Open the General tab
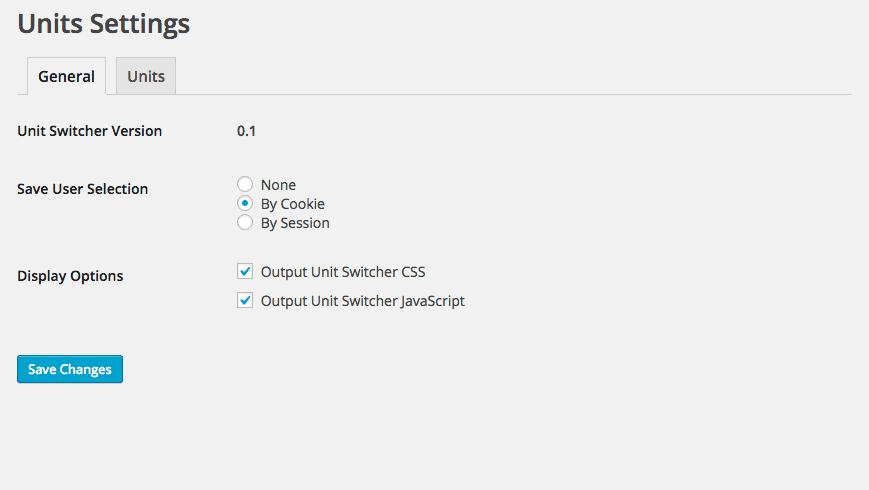869x490 pixels. coord(66,77)
